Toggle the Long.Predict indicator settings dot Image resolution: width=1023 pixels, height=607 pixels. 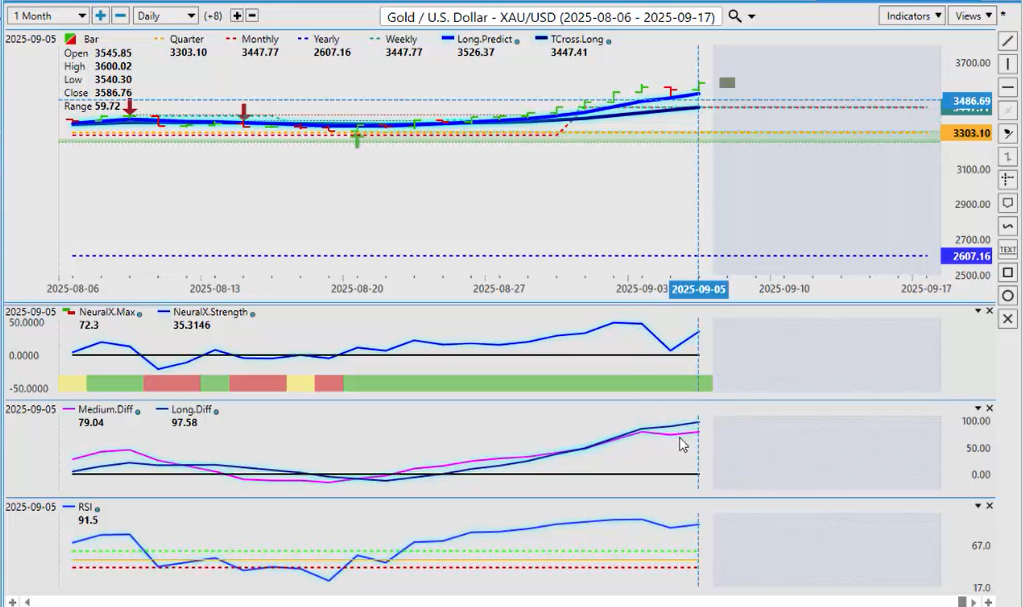(516, 41)
